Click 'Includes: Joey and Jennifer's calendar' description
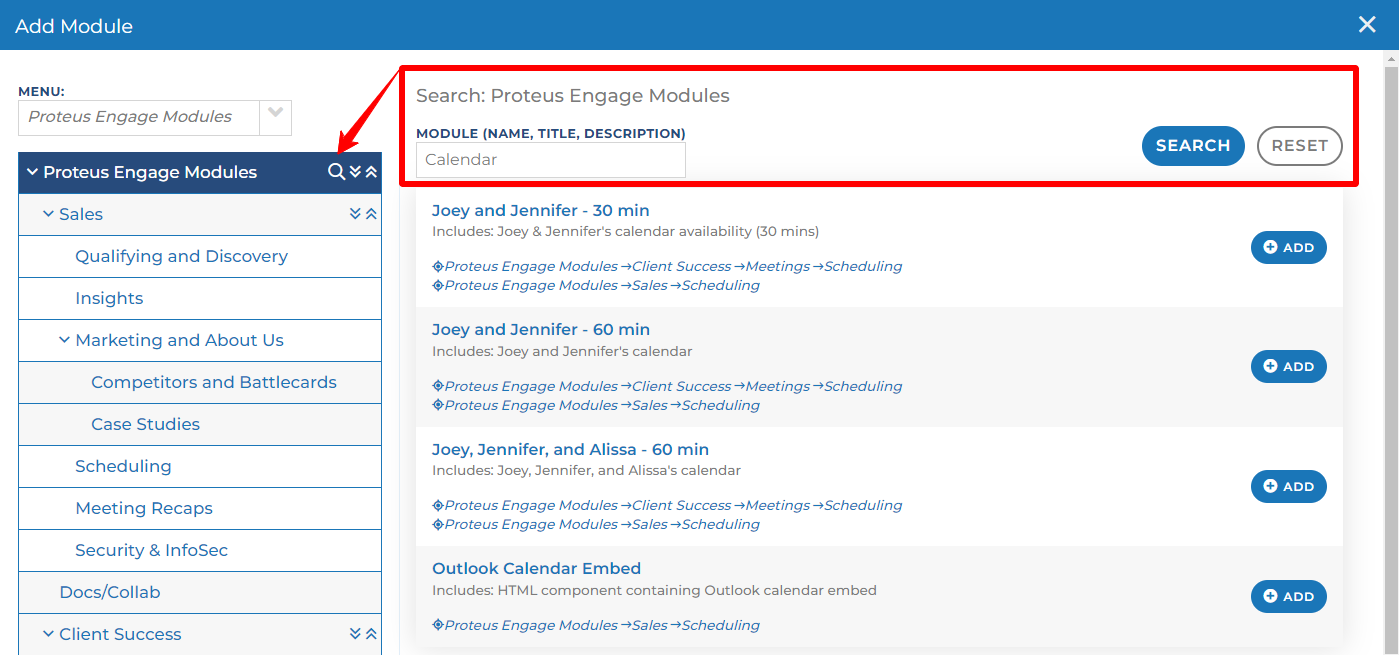This screenshot has width=1399, height=655. [x=562, y=352]
